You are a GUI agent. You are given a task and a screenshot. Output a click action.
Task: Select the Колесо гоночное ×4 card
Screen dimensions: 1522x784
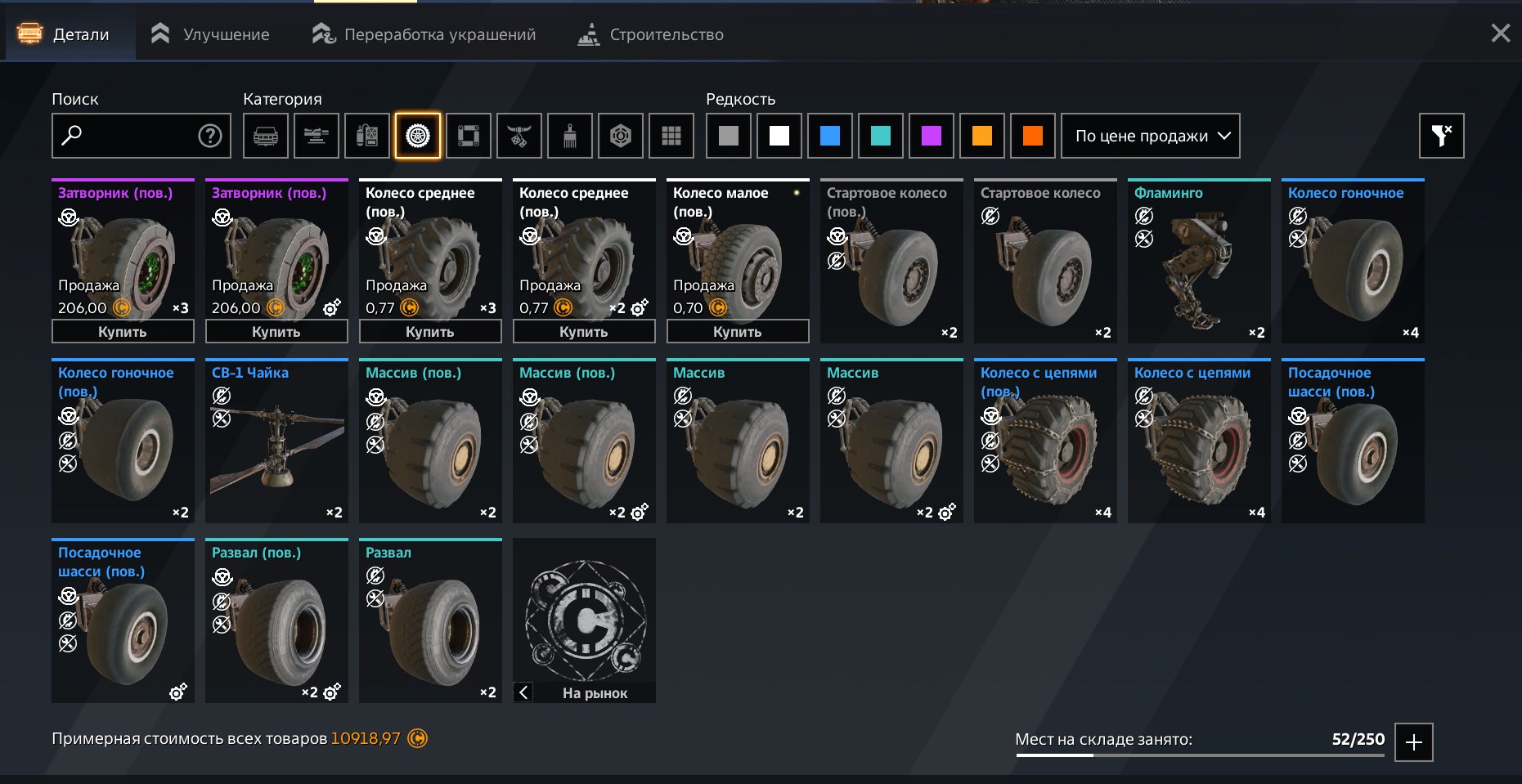[x=1353, y=261]
